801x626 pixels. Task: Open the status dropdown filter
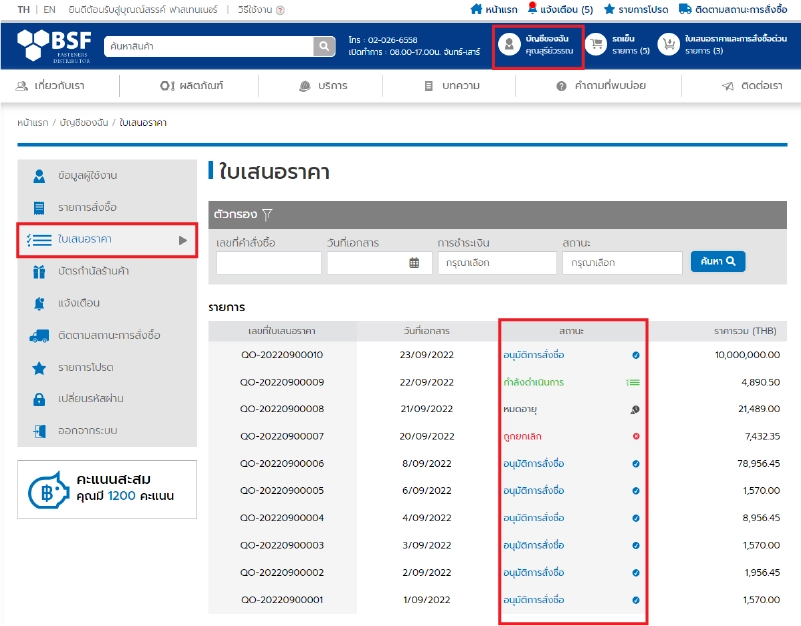coord(621,263)
